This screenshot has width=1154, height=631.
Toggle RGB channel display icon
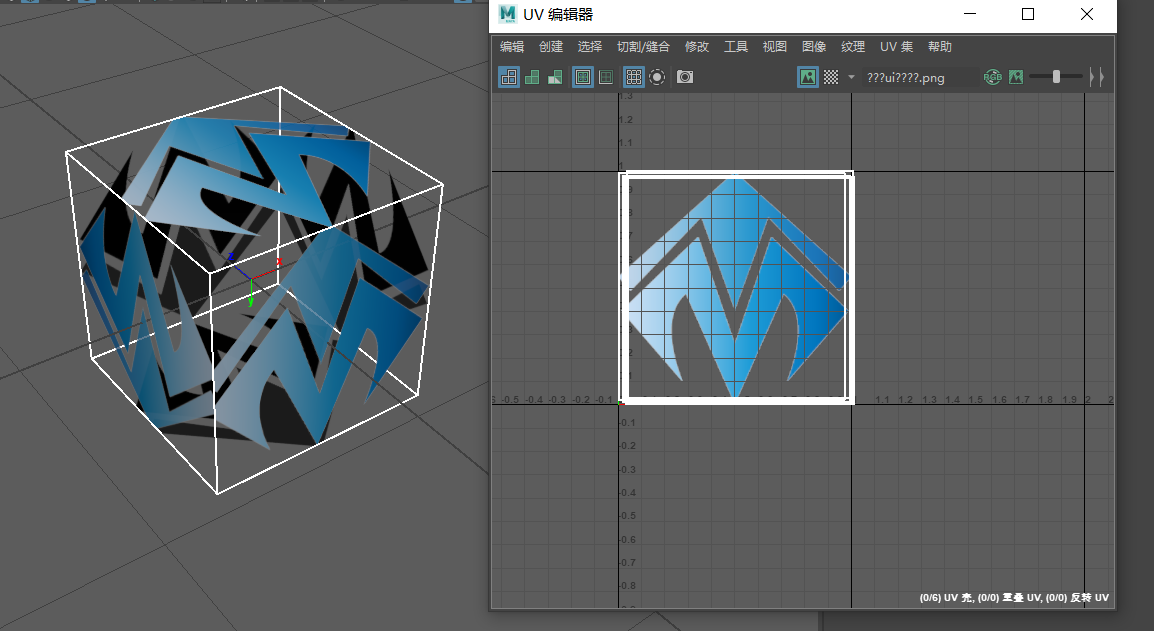coord(993,77)
